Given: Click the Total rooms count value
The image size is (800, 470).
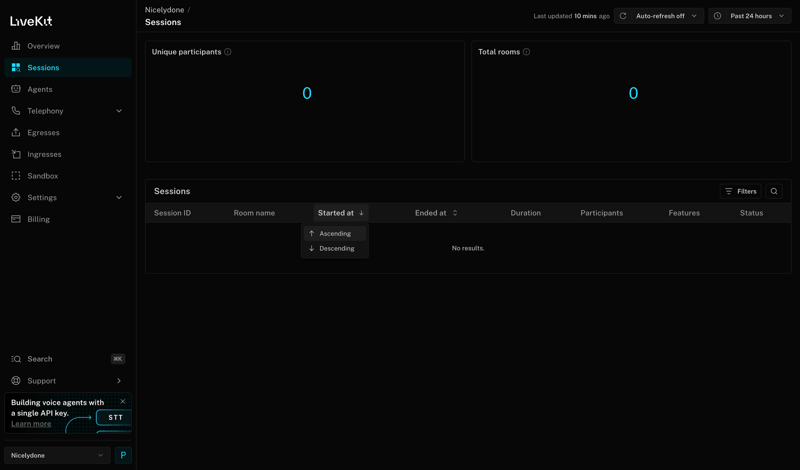Looking at the screenshot, I should click(x=633, y=93).
